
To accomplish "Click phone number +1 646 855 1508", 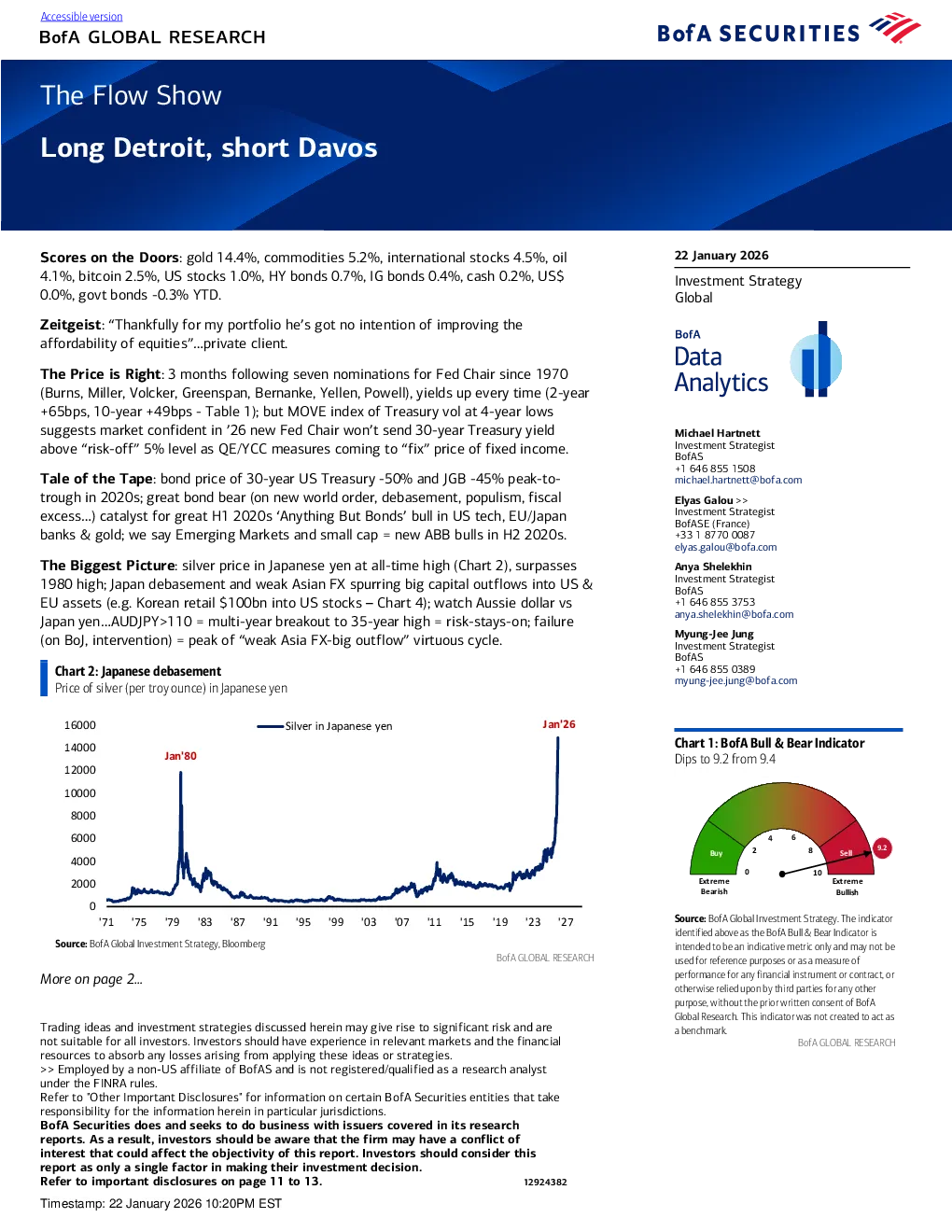I will click(x=715, y=469).
